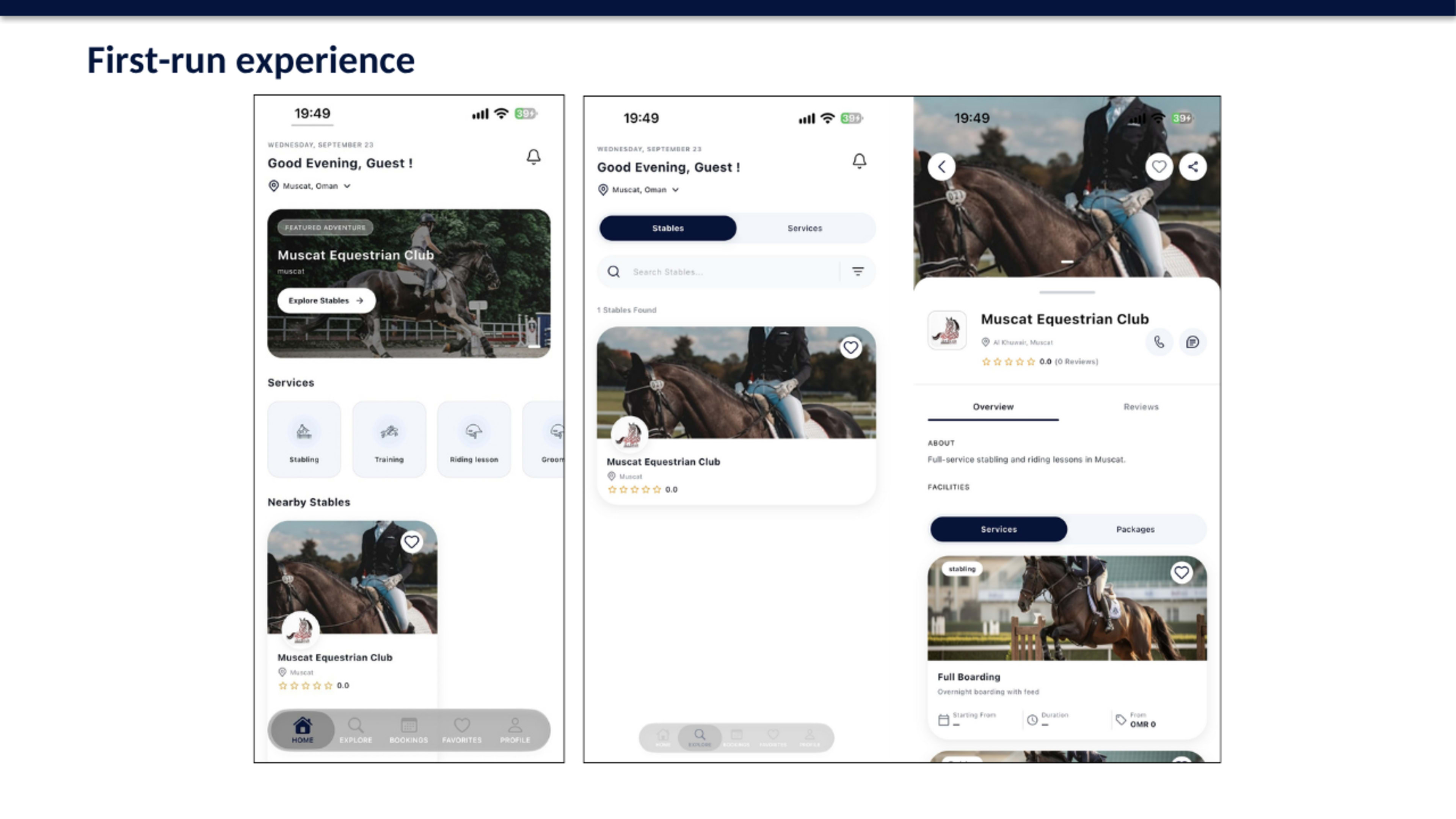Select the Stabling service tile
The width and height of the screenshot is (1456, 819).
click(x=304, y=439)
